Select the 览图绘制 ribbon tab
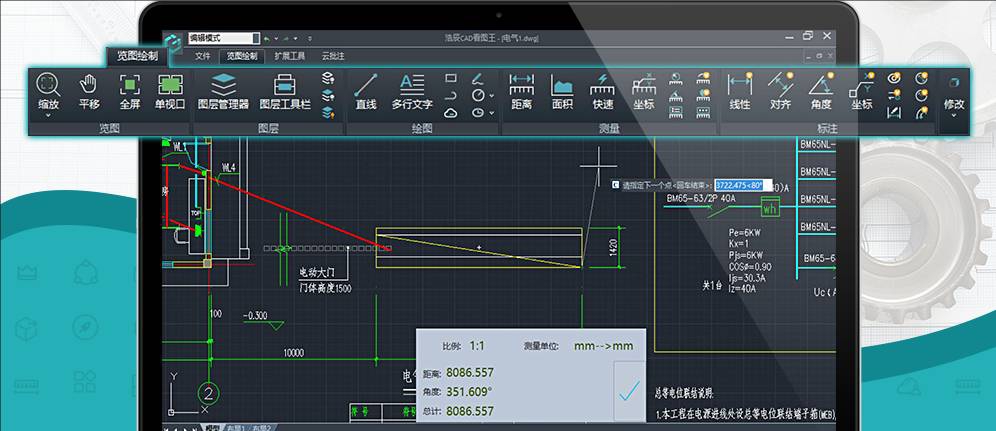This screenshot has height=431, width=996. pos(242,56)
